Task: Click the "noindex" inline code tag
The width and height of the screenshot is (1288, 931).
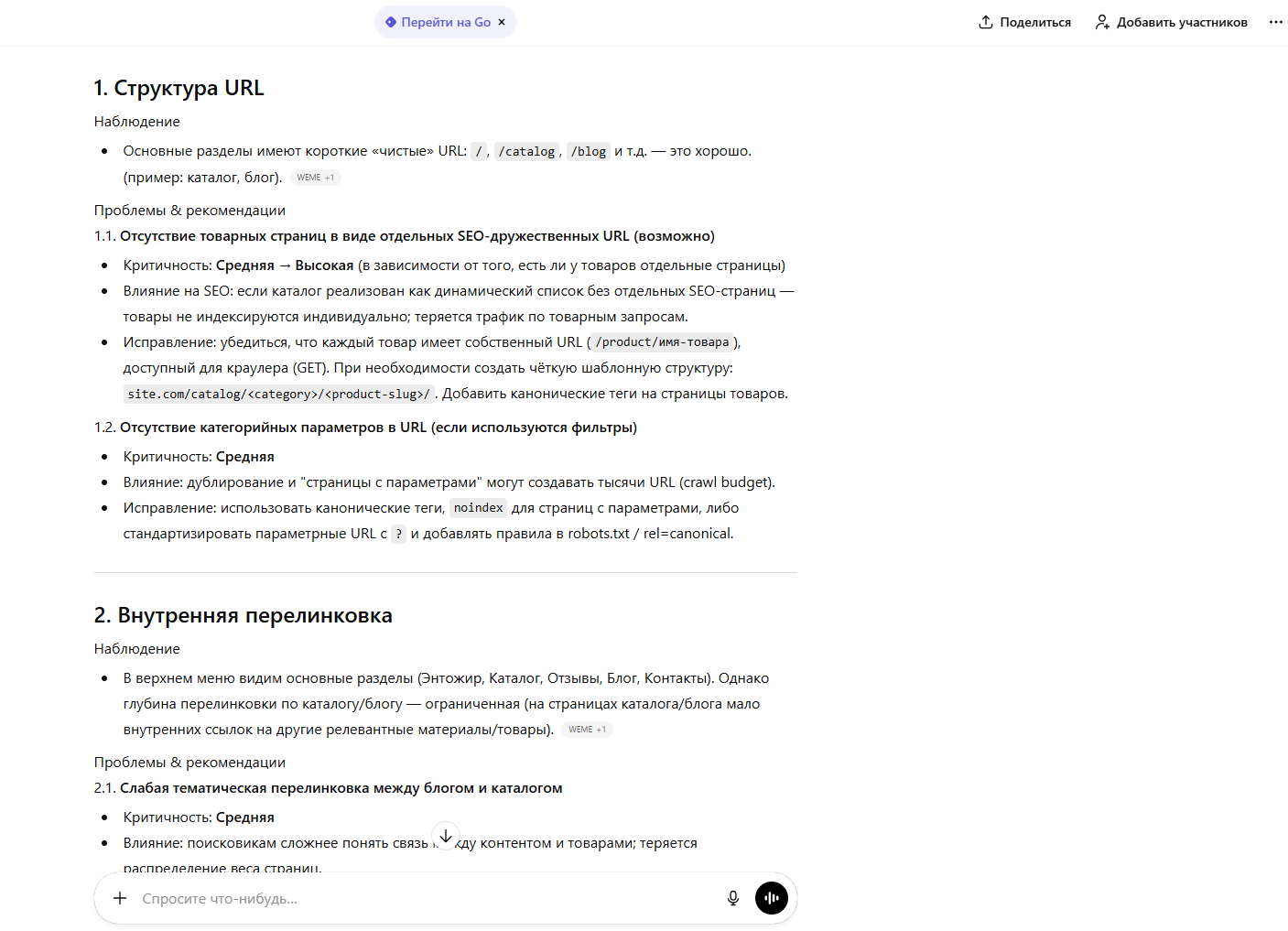Action: 479,508
